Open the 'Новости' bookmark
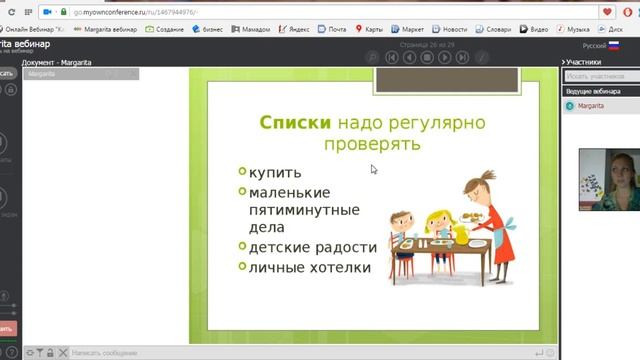The image size is (640, 360). coord(449,29)
